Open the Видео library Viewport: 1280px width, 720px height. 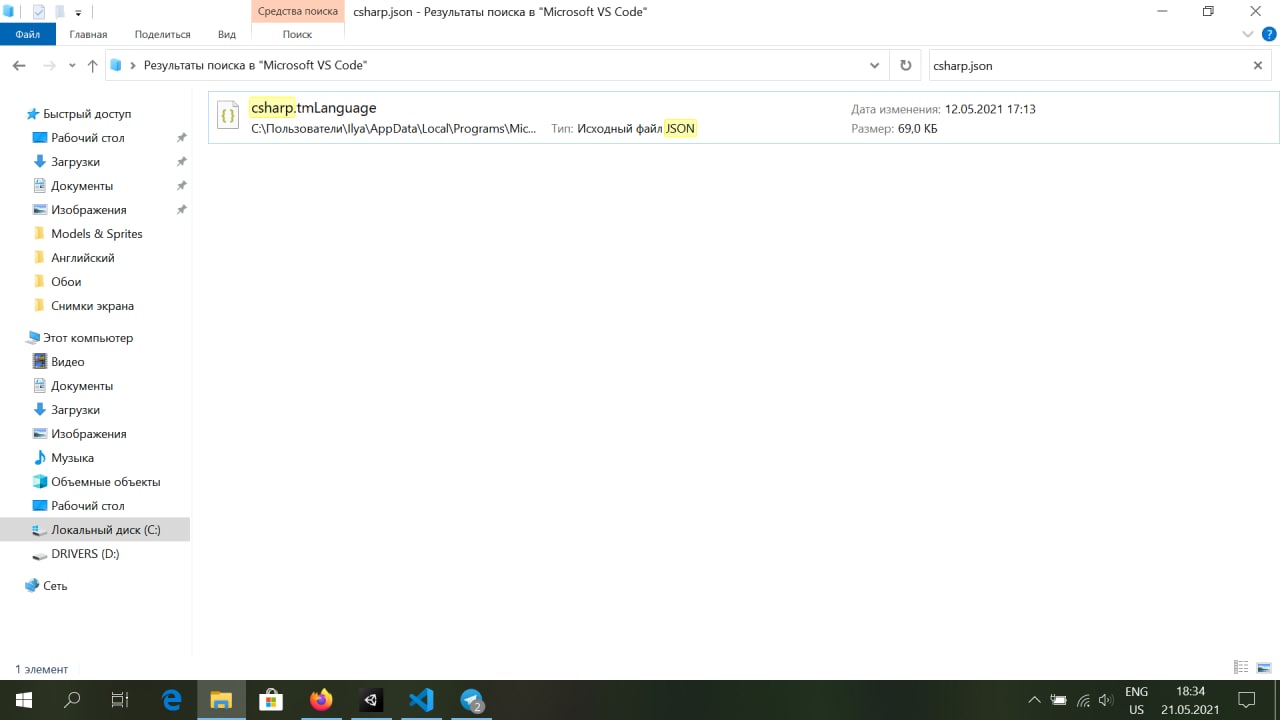68,362
